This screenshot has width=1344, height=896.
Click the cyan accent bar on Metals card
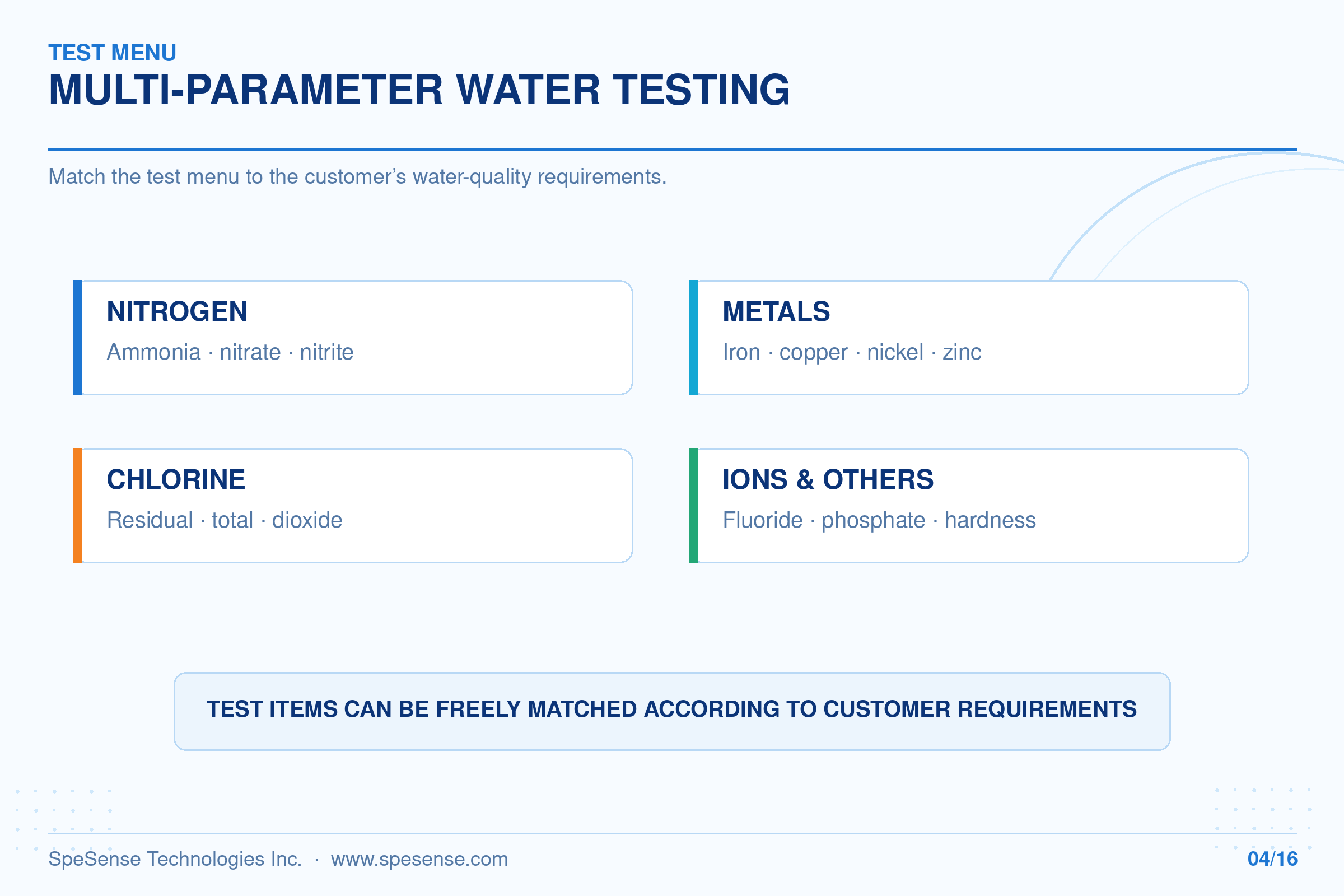[x=694, y=338]
